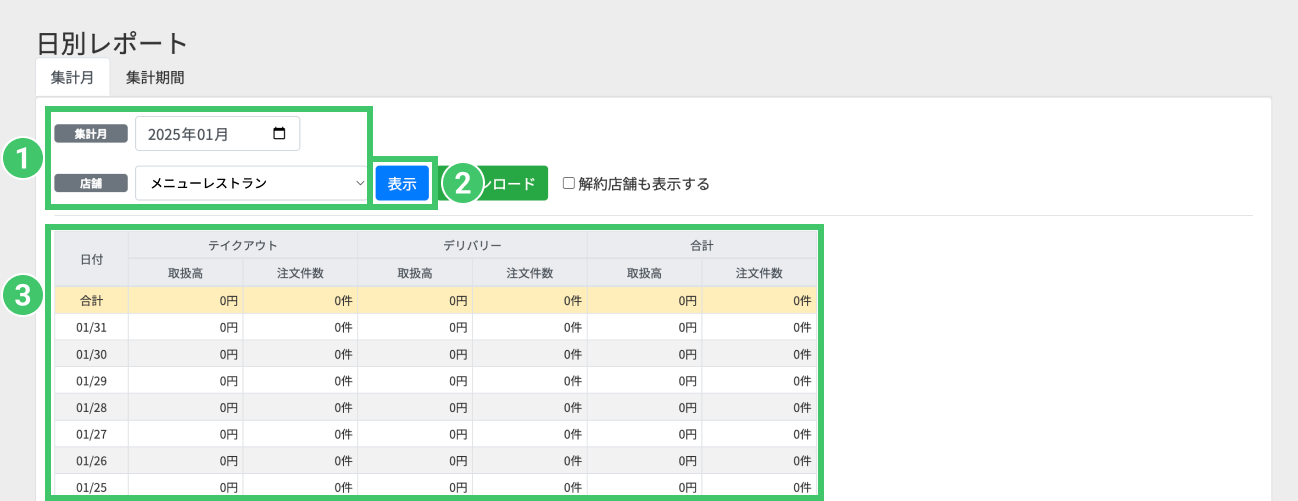
Task: Expand the メニューレストラン store dropdown
Action: [252, 183]
